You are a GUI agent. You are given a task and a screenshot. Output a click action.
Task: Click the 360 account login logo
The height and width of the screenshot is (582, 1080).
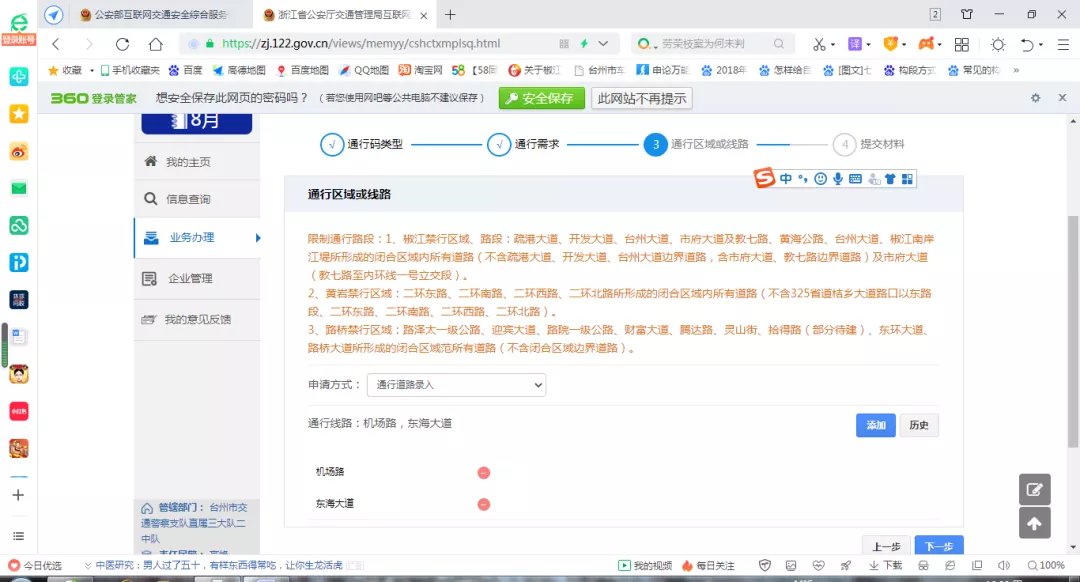point(19,30)
